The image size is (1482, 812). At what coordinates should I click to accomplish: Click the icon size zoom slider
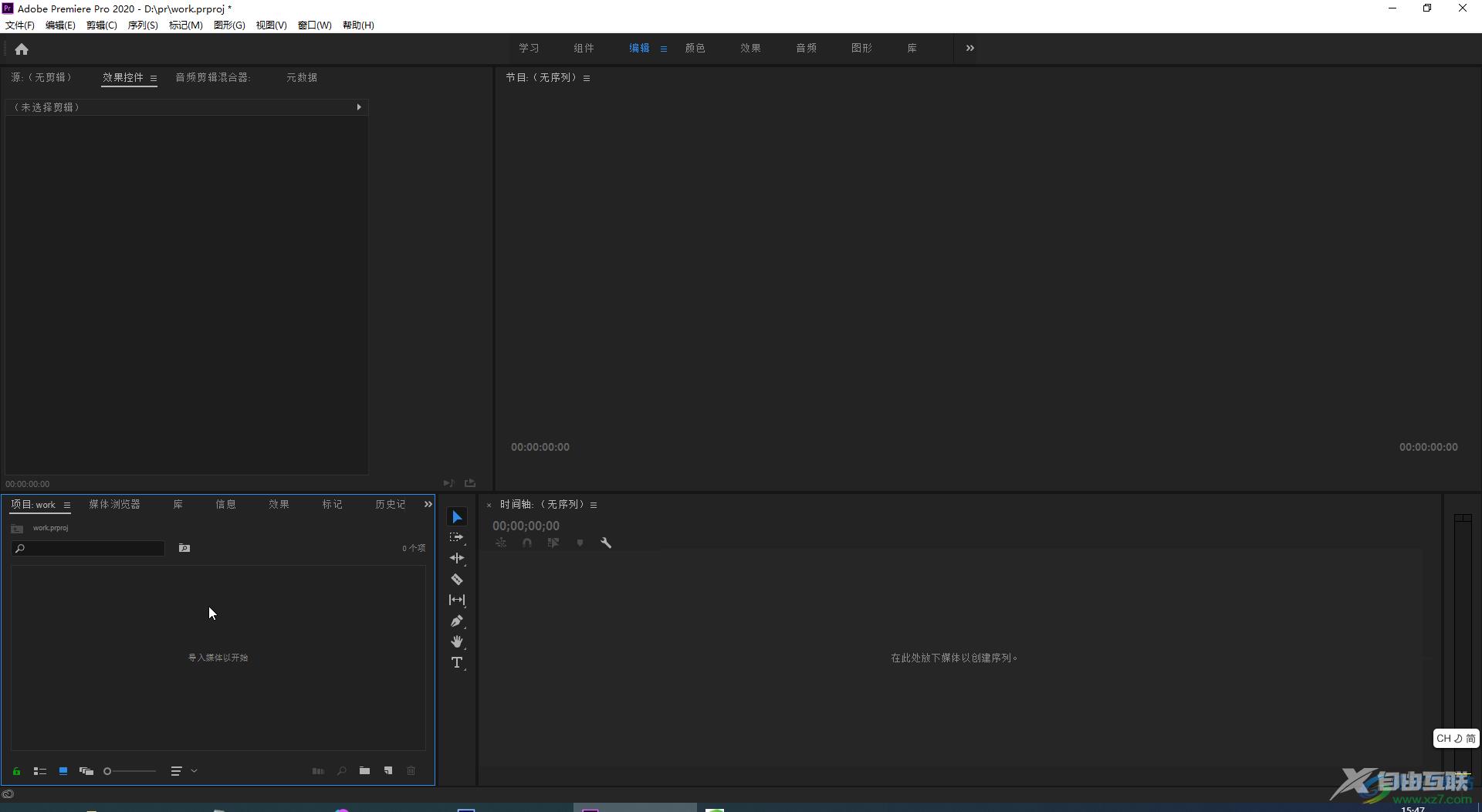[x=130, y=771]
